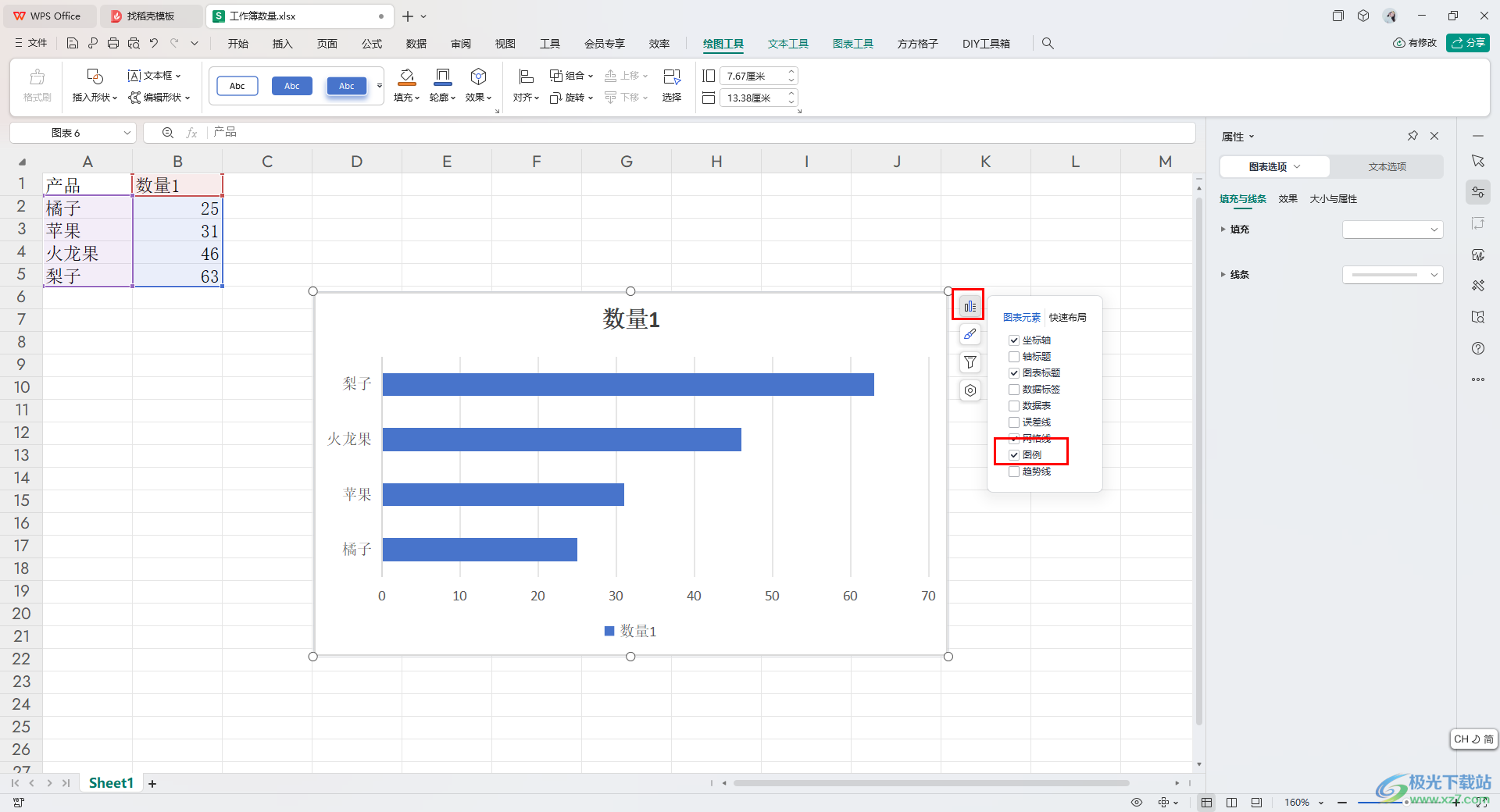Add a new sheet with plus button

(152, 783)
